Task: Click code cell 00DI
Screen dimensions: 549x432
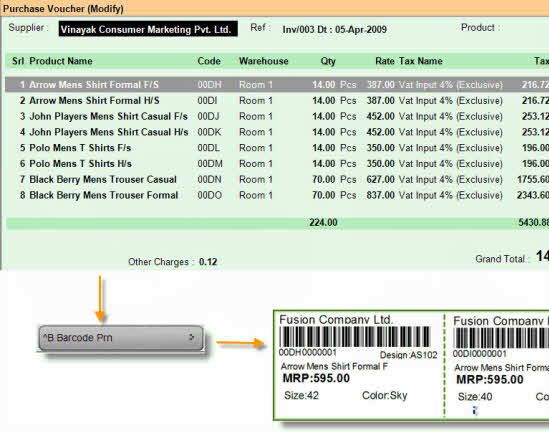Action: [x=207, y=101]
